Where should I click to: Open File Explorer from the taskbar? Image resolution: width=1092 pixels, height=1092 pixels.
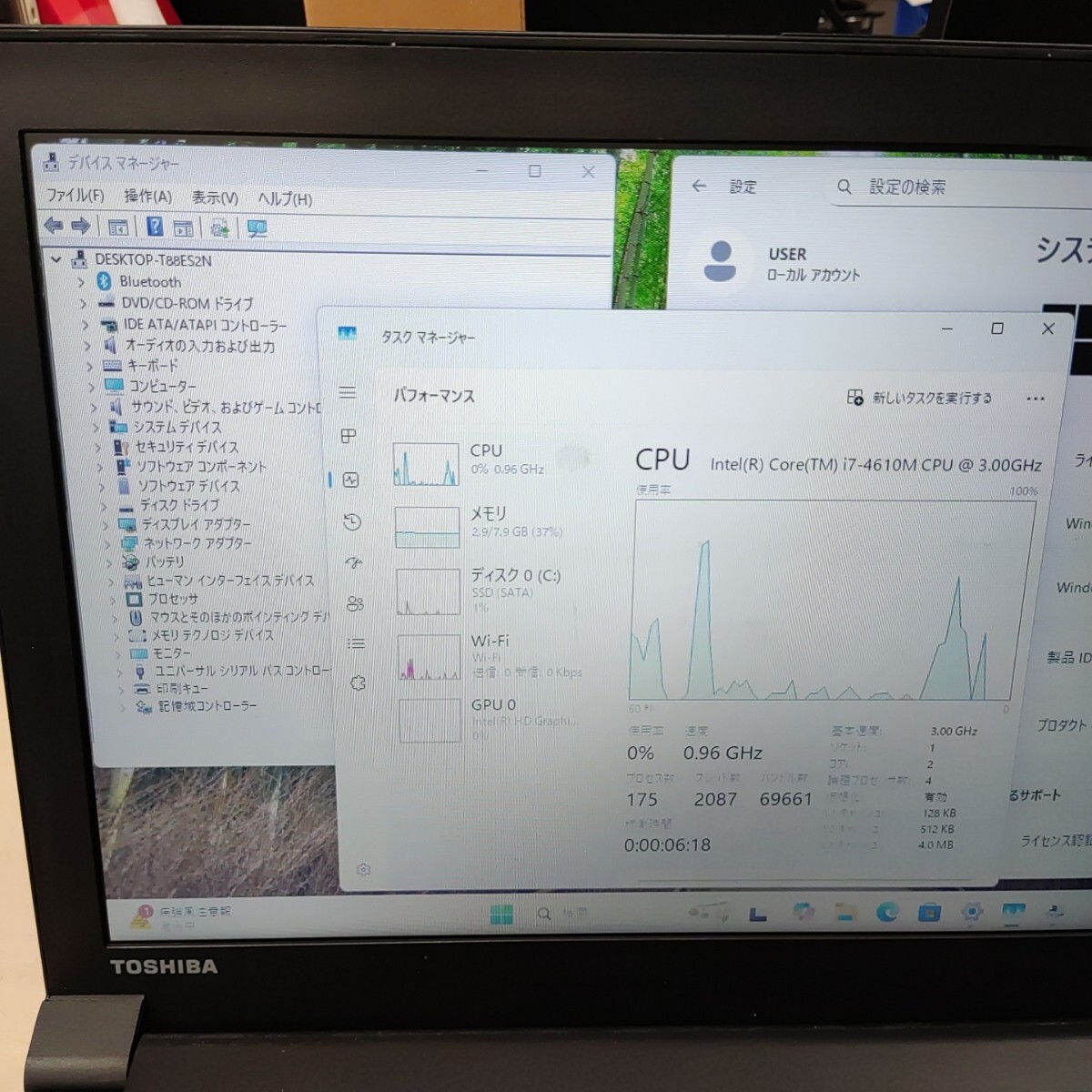(x=845, y=912)
